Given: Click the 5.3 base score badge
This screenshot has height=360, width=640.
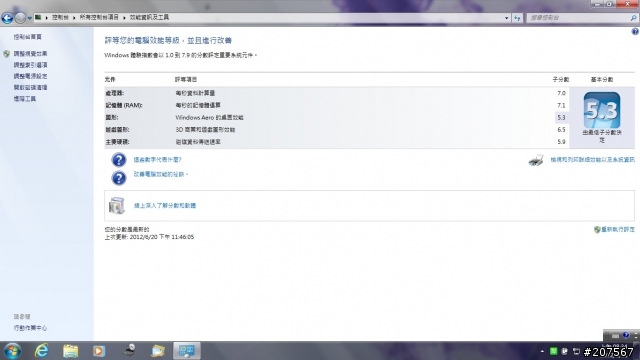Looking at the screenshot, I should [602, 110].
